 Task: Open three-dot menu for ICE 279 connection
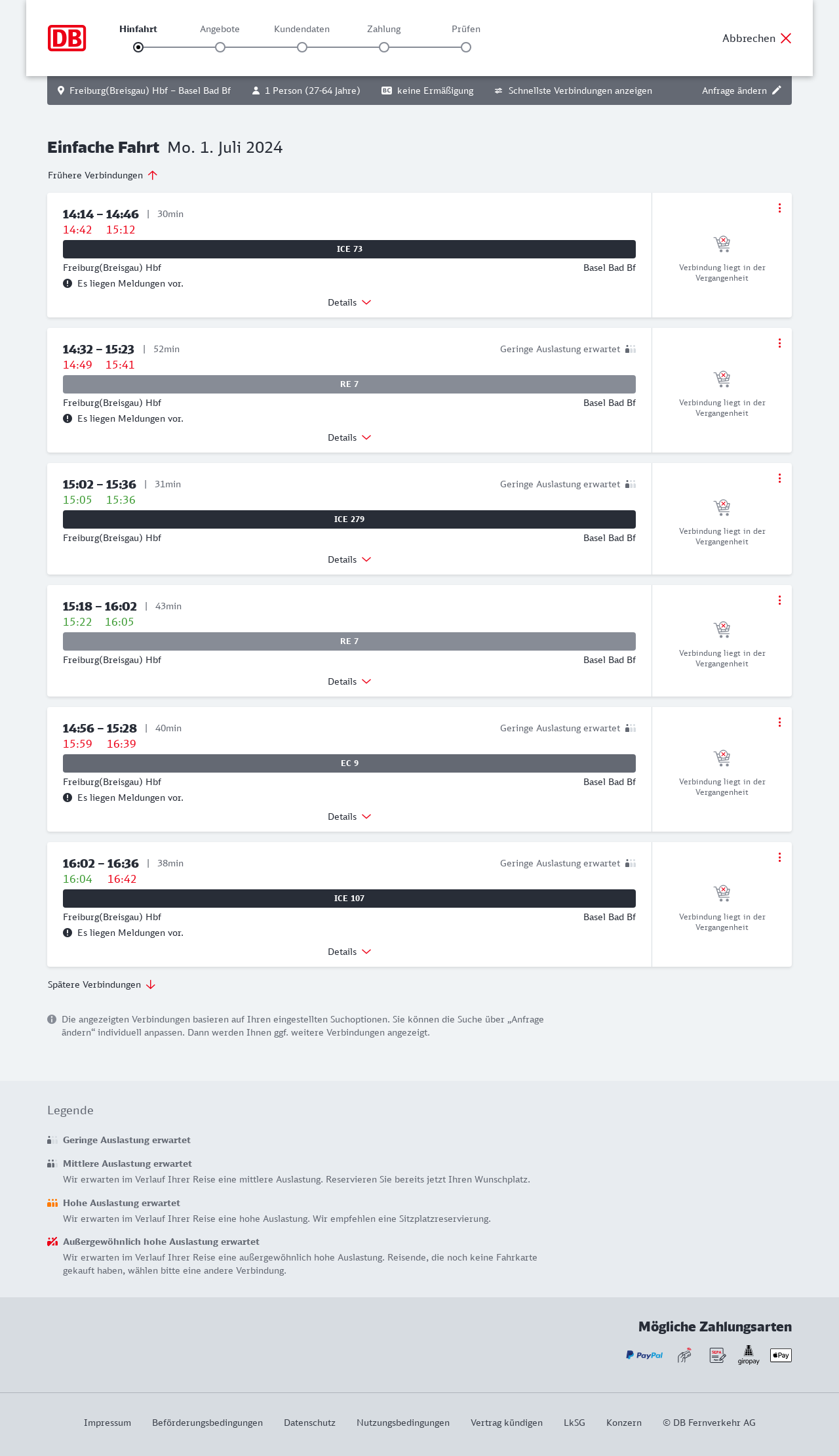point(779,478)
